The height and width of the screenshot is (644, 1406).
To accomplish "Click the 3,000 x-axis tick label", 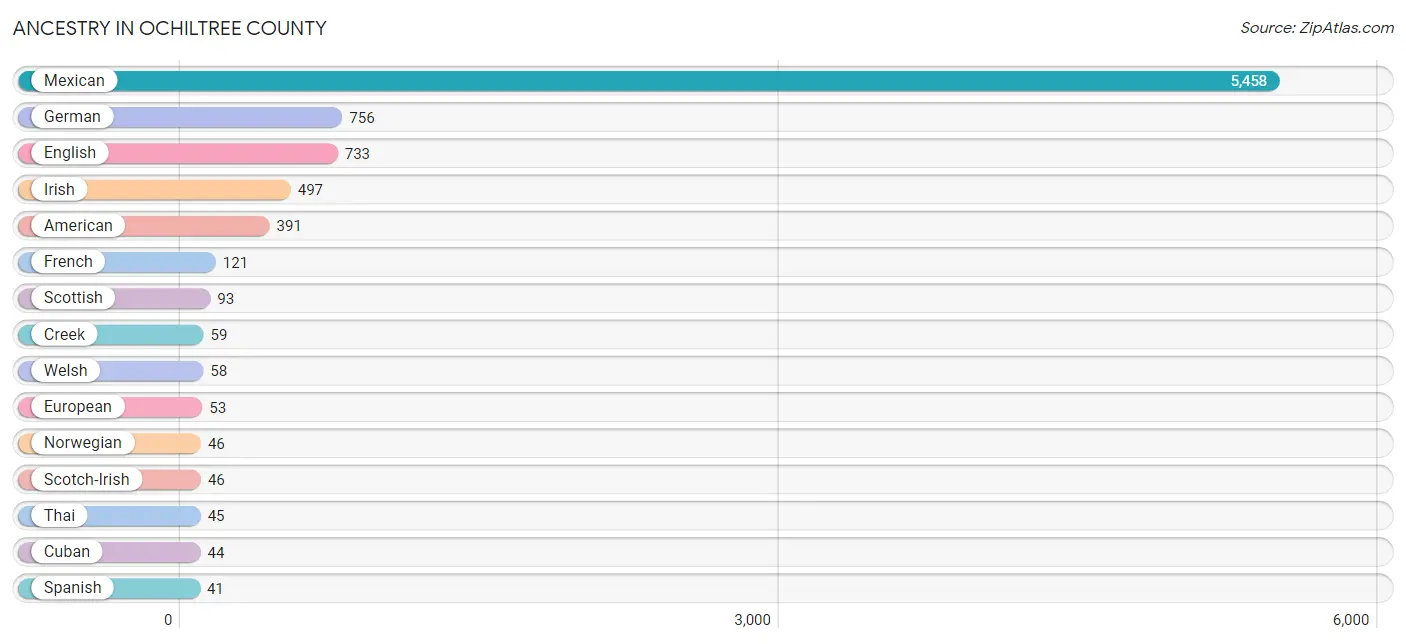I will 752,620.
